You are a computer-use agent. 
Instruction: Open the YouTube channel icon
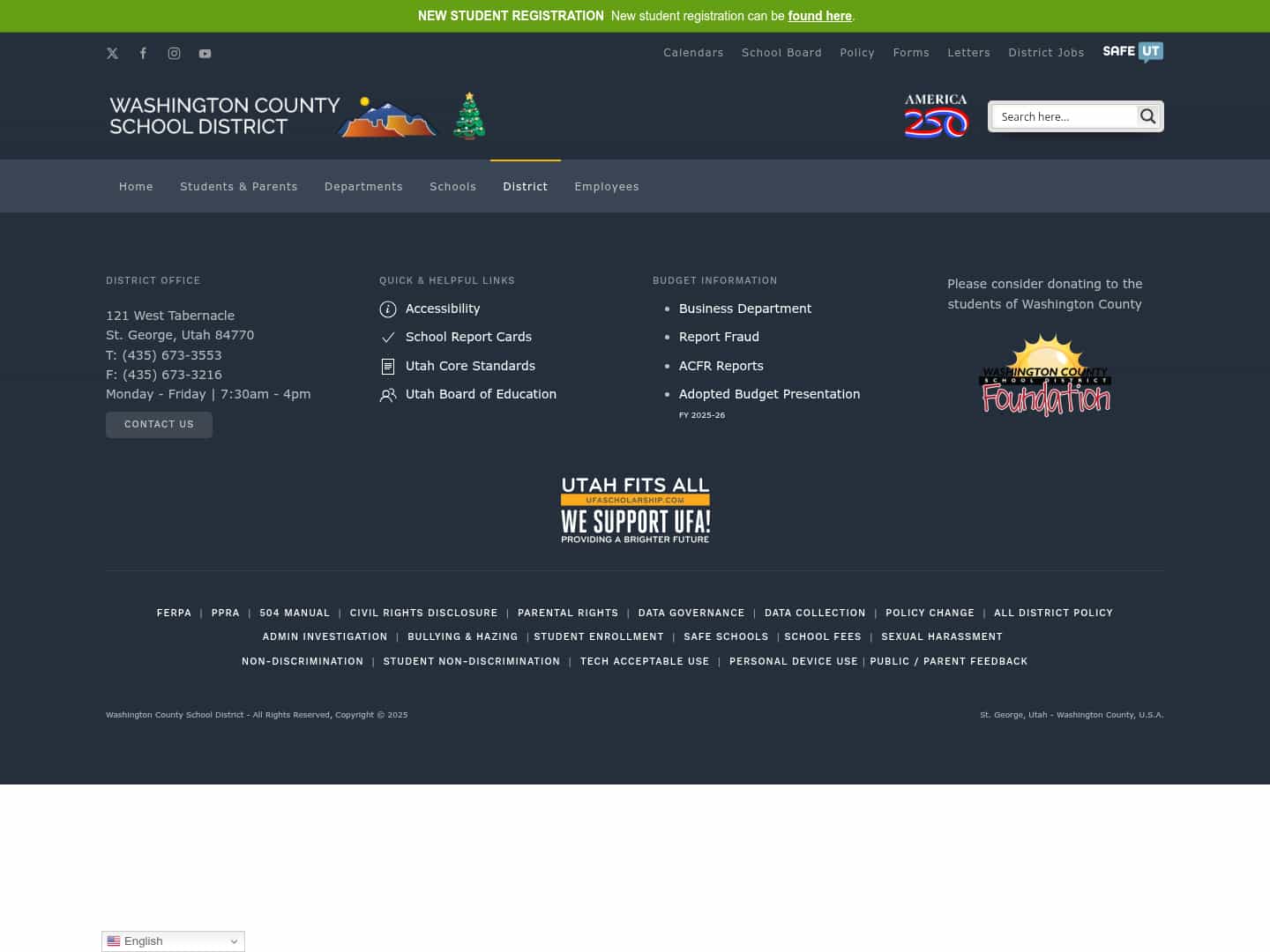coord(205,53)
